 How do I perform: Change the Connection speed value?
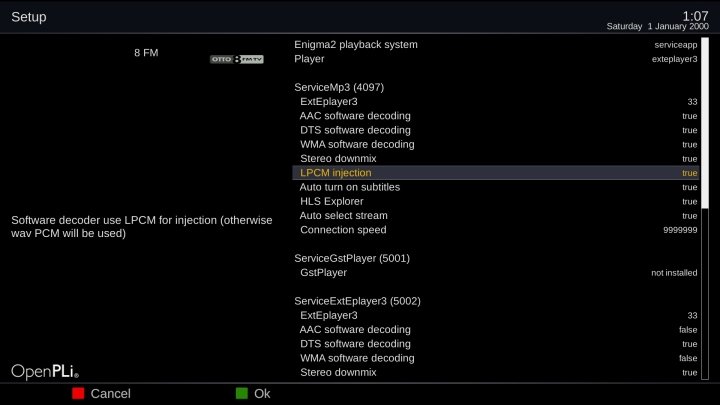[x=497, y=230]
